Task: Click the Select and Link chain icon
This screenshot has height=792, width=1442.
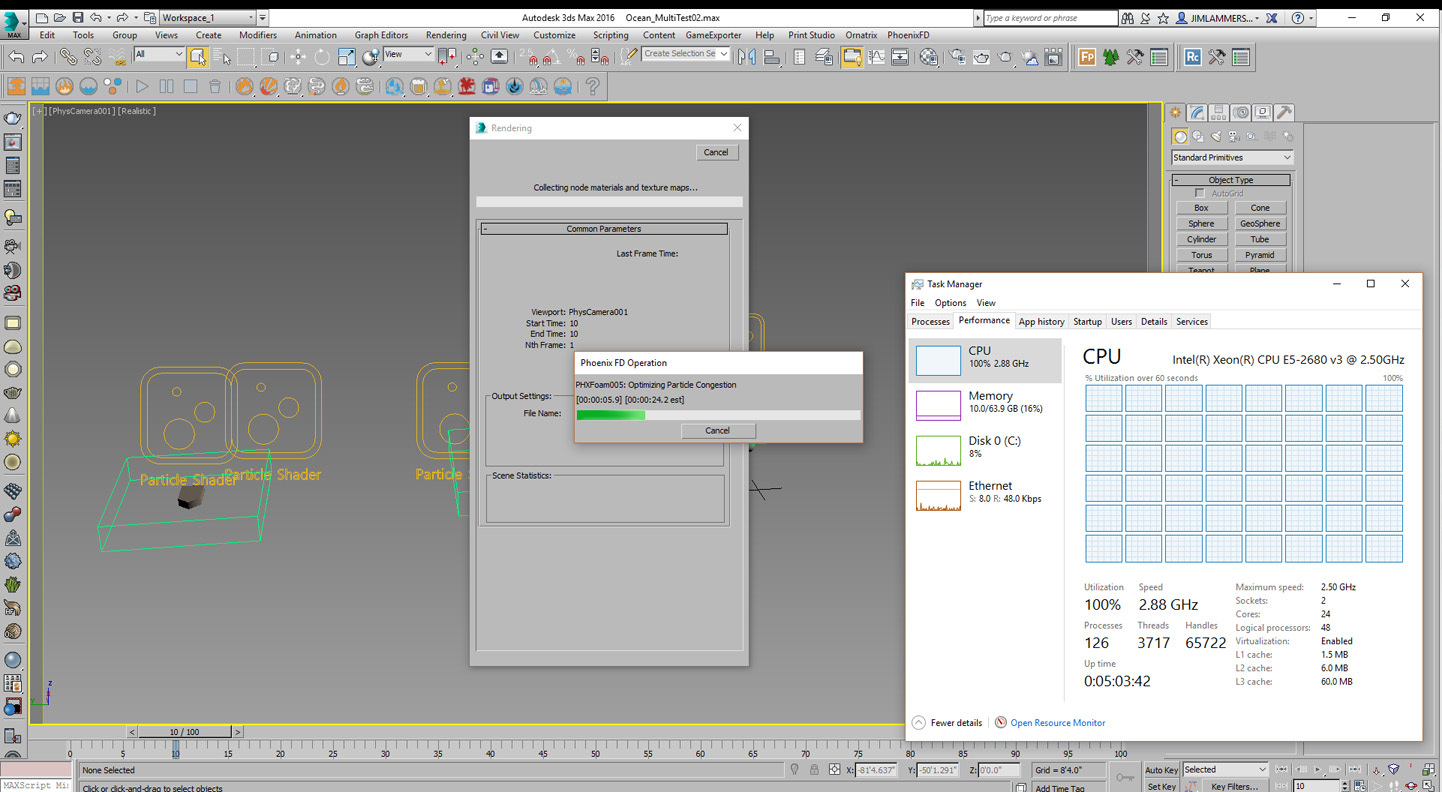Action: [68, 57]
